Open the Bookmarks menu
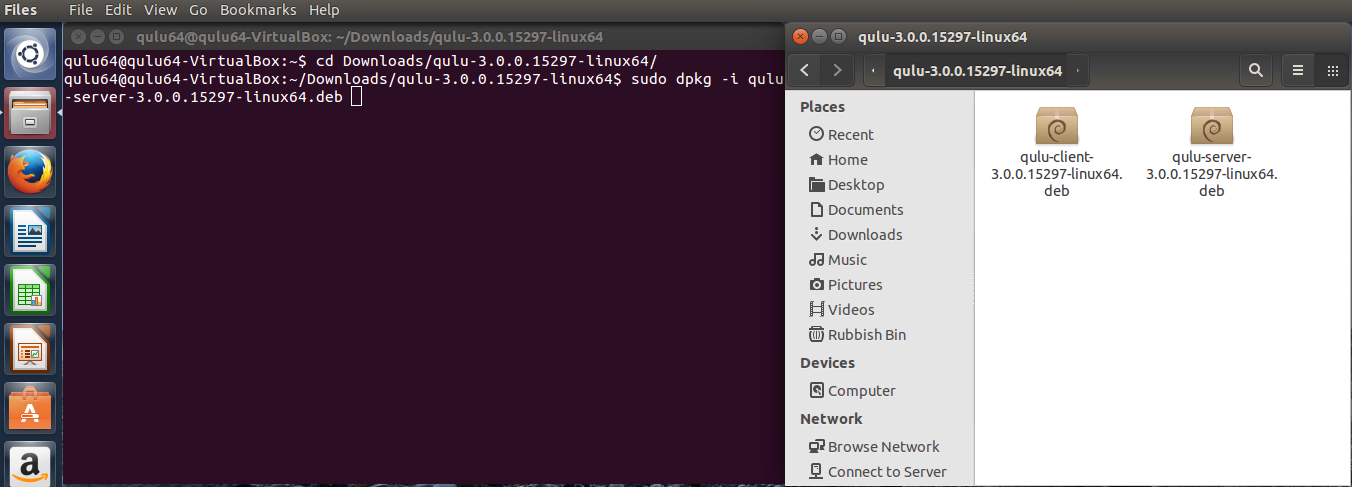The height and width of the screenshot is (487, 1352). (x=258, y=10)
